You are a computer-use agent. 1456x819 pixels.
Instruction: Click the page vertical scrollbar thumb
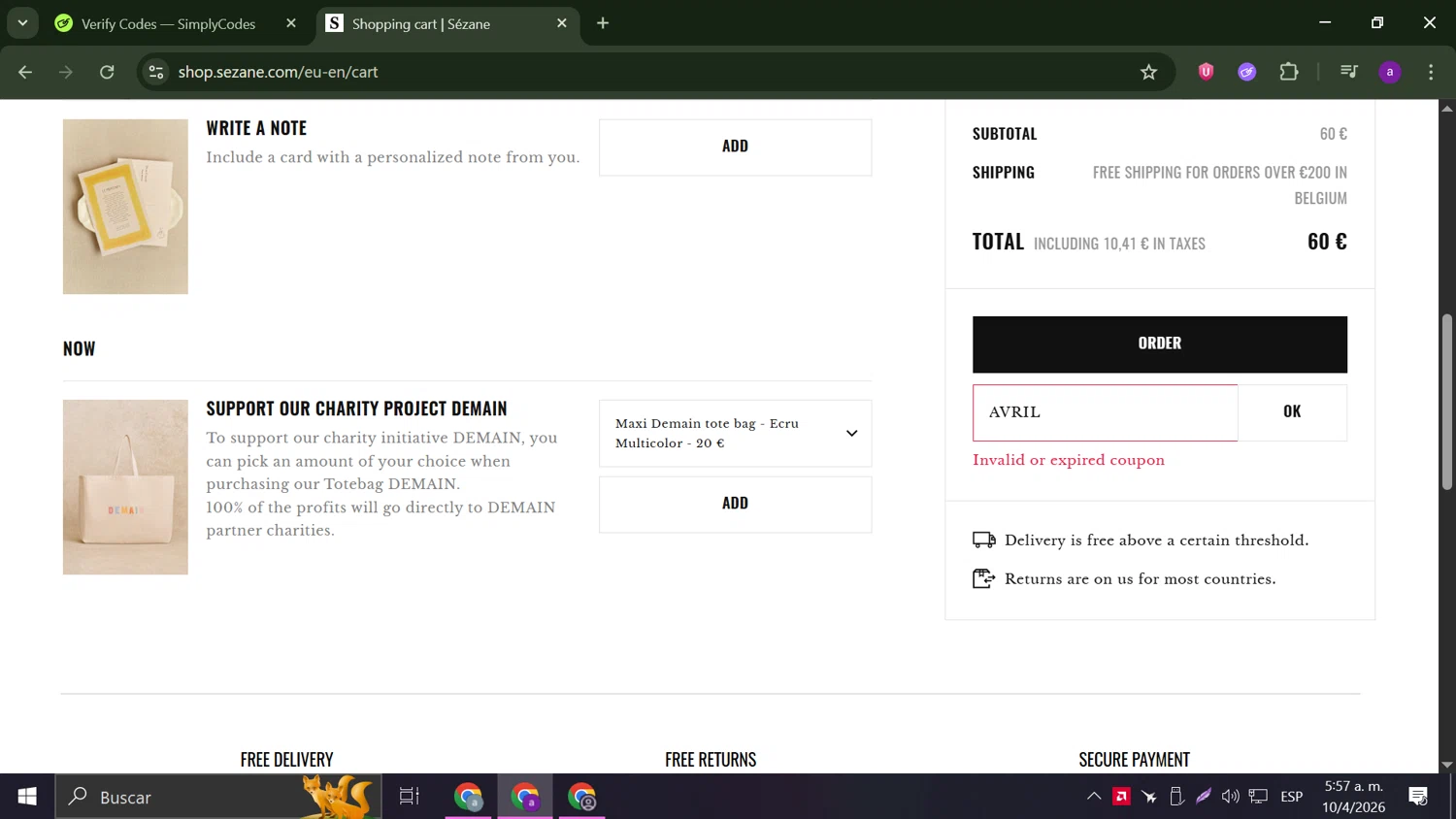(1447, 402)
